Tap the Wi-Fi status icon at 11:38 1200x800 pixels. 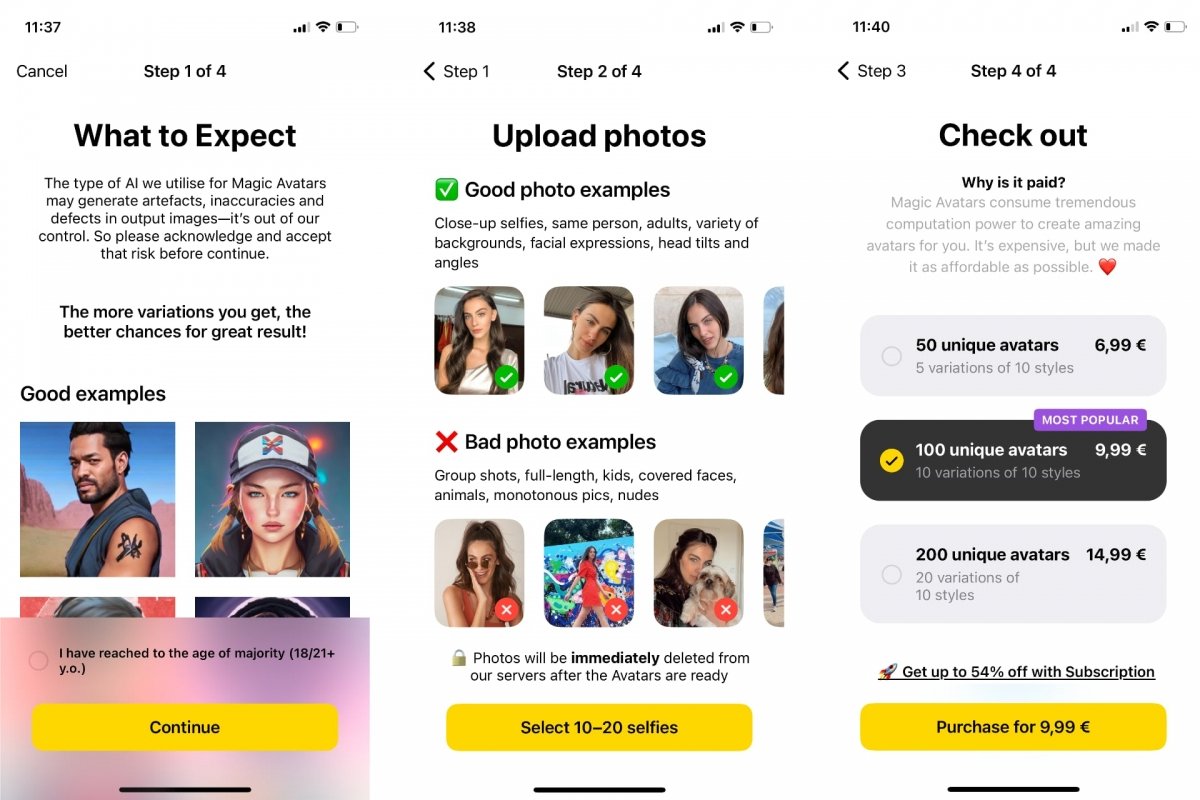tap(737, 27)
